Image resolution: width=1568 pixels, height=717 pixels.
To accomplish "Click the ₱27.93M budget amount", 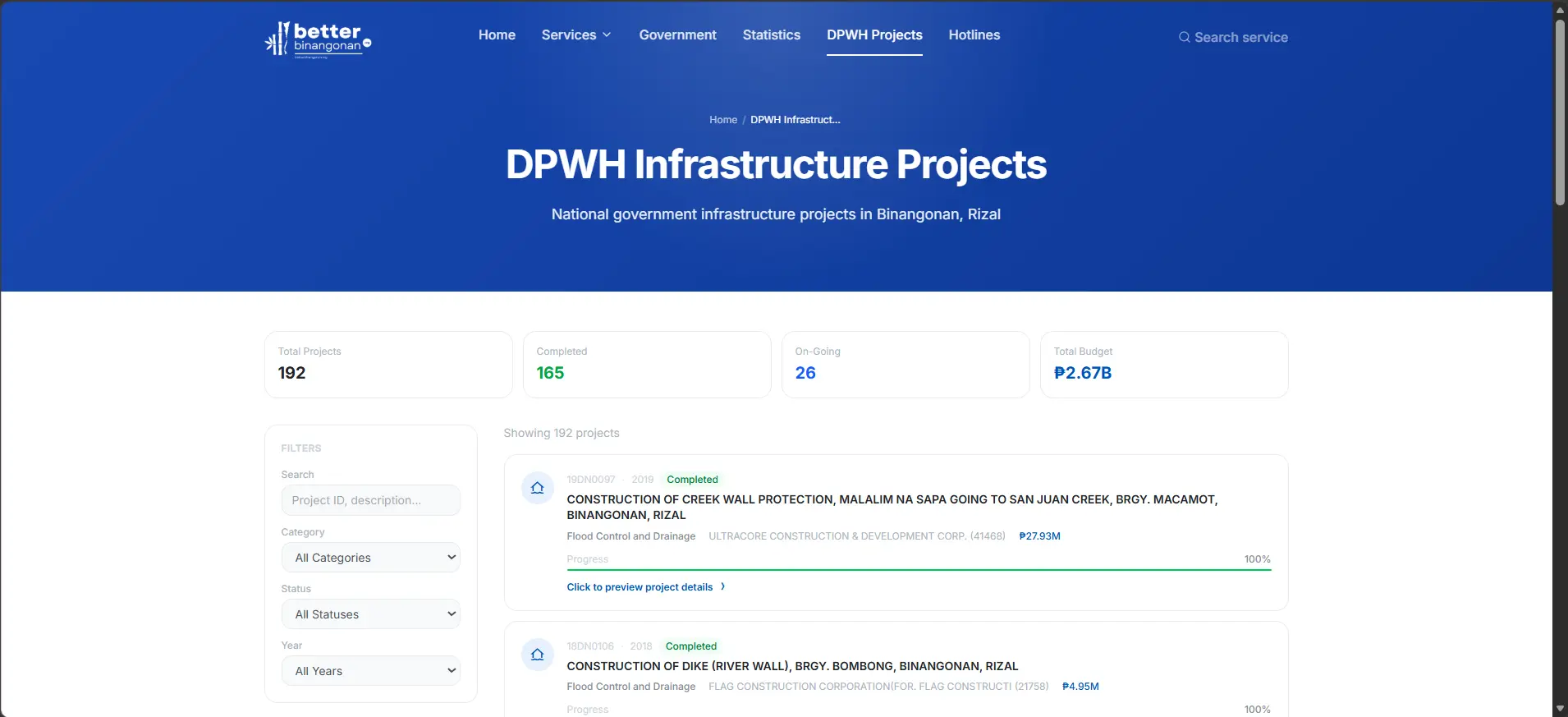I will [x=1039, y=536].
